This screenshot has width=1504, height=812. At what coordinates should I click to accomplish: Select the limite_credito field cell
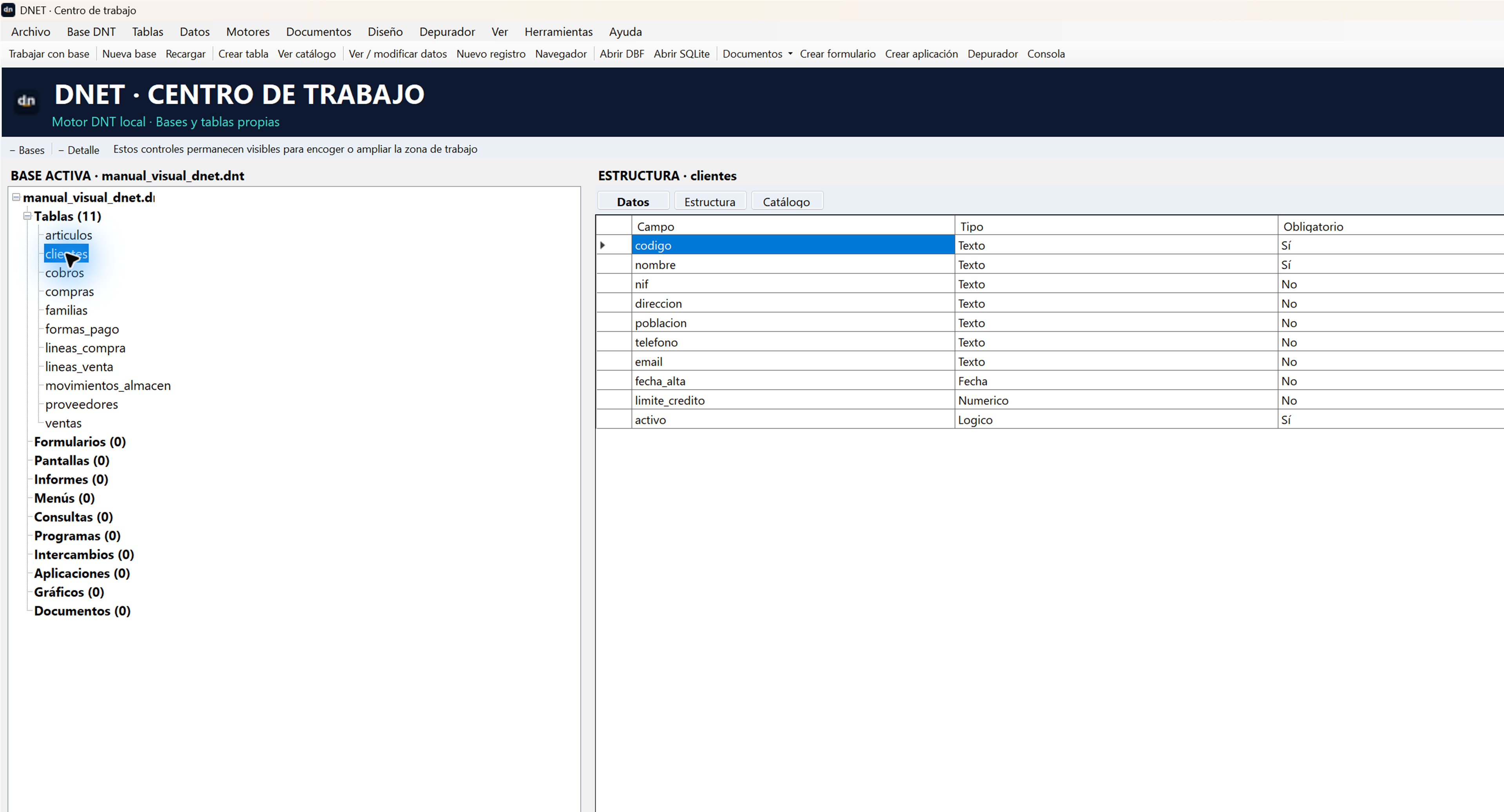click(x=793, y=401)
